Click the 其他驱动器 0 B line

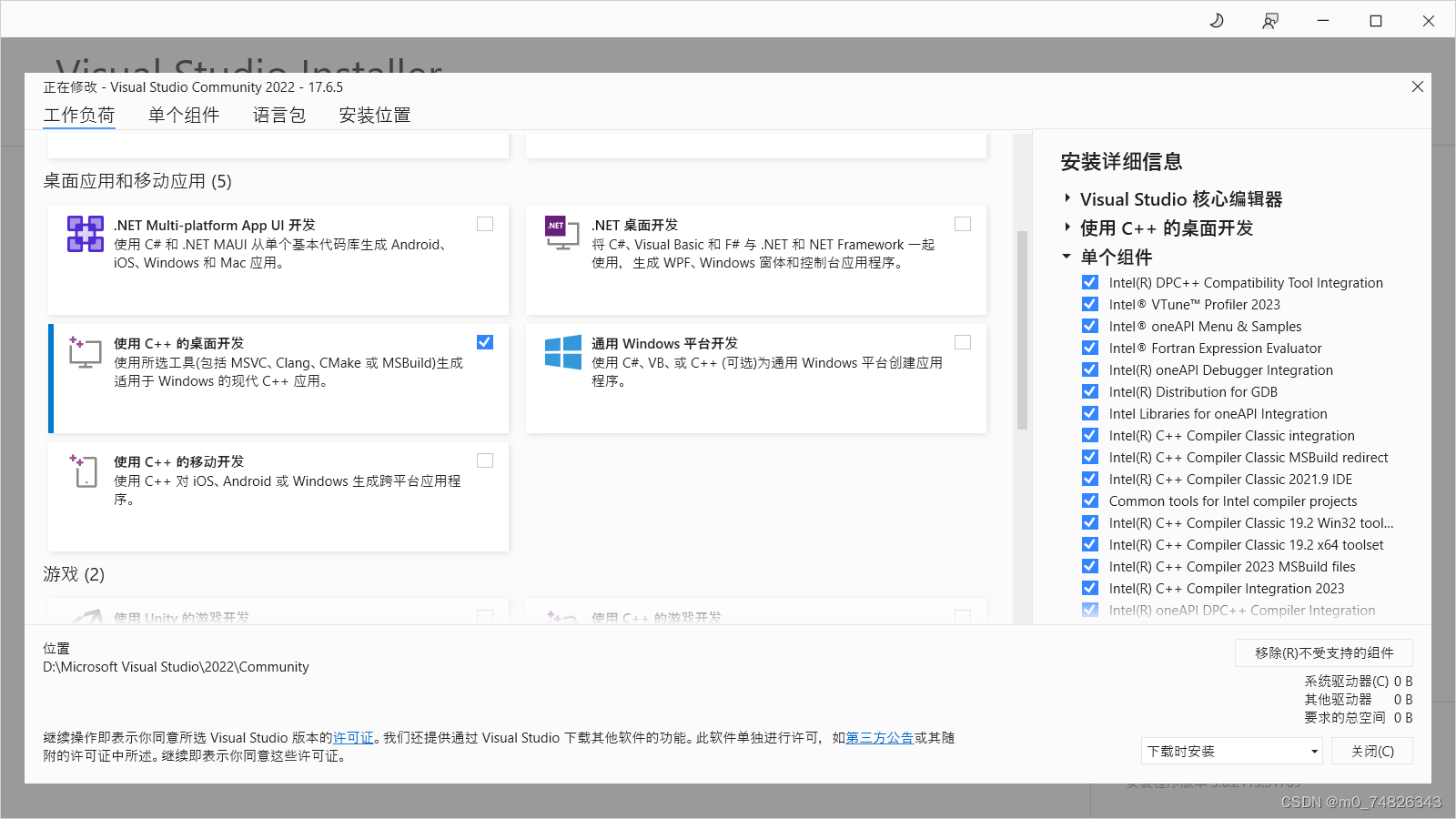tap(1359, 699)
